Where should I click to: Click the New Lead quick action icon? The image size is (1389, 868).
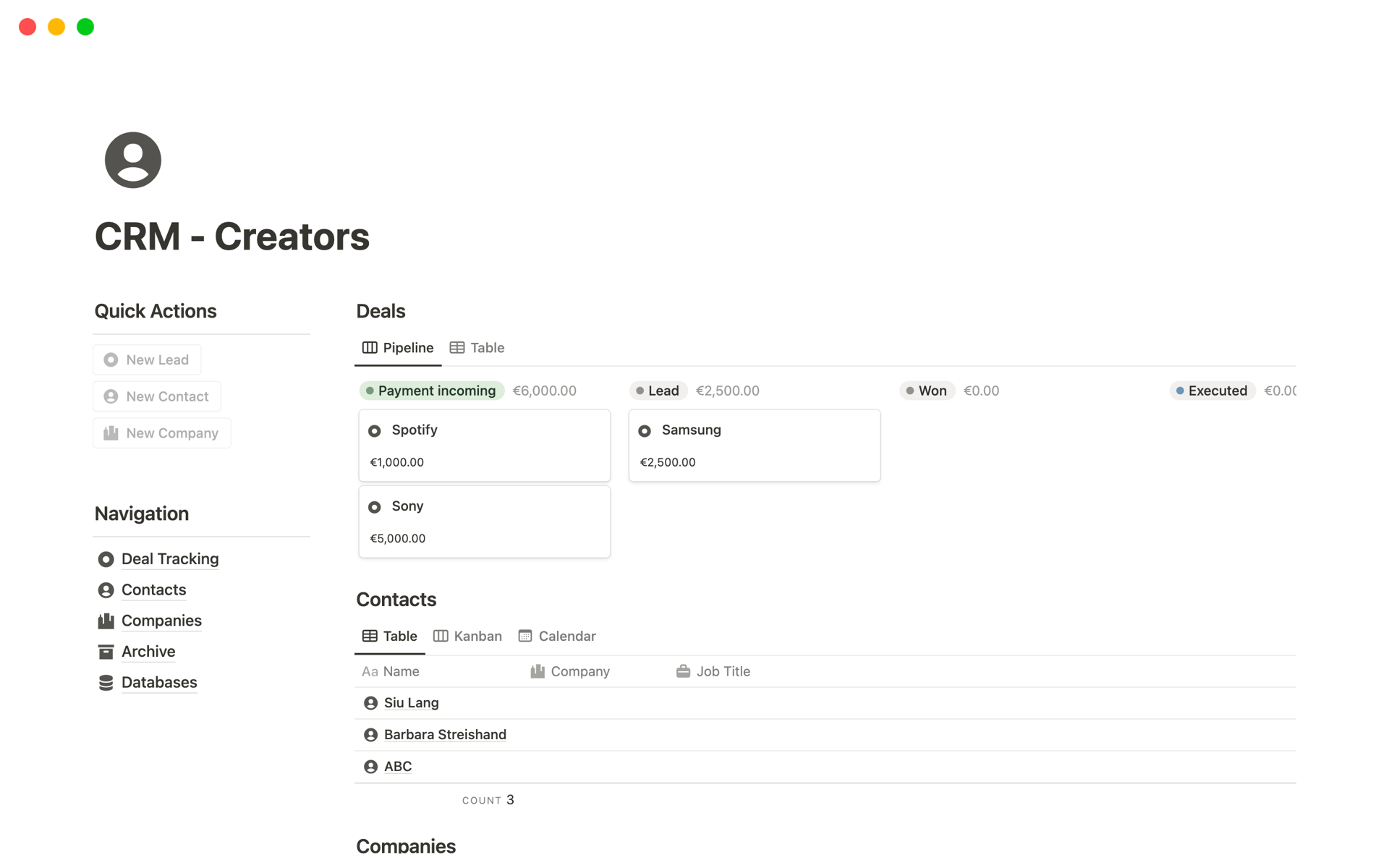coord(111,358)
